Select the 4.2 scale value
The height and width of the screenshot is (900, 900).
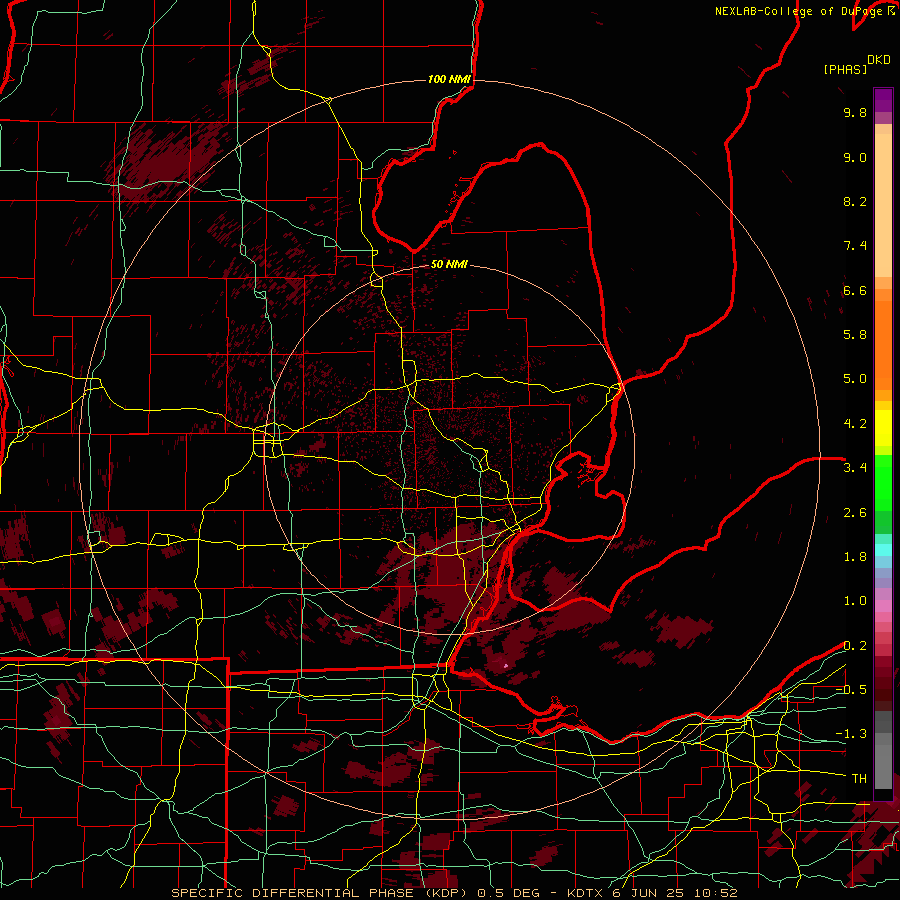(x=855, y=424)
